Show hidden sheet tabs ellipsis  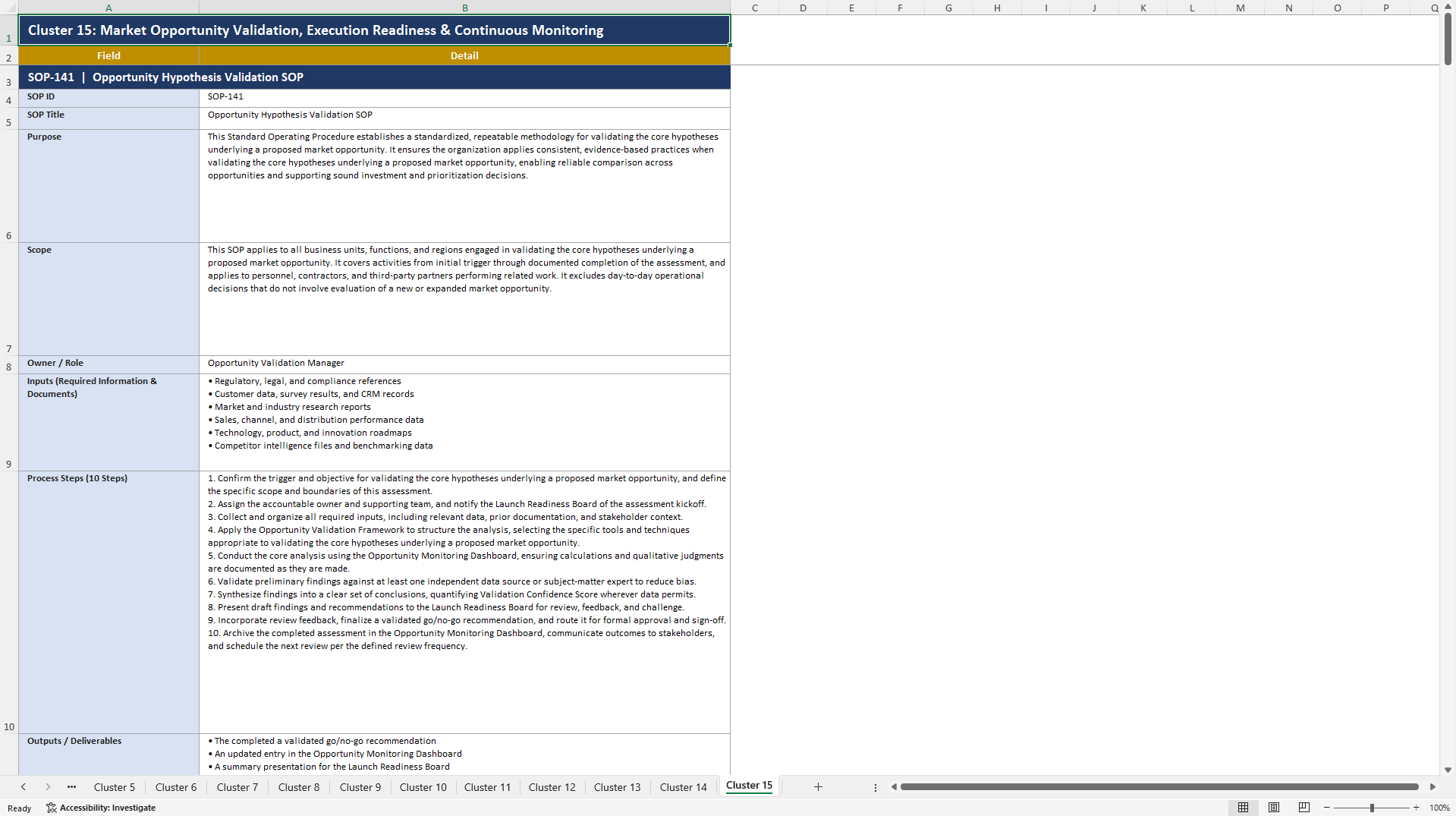71,787
